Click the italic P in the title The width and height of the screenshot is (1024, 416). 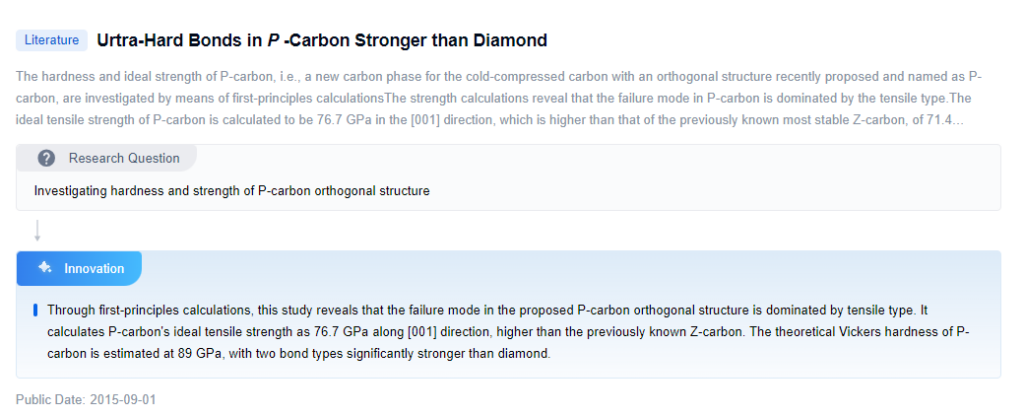pyautogui.click(x=272, y=41)
